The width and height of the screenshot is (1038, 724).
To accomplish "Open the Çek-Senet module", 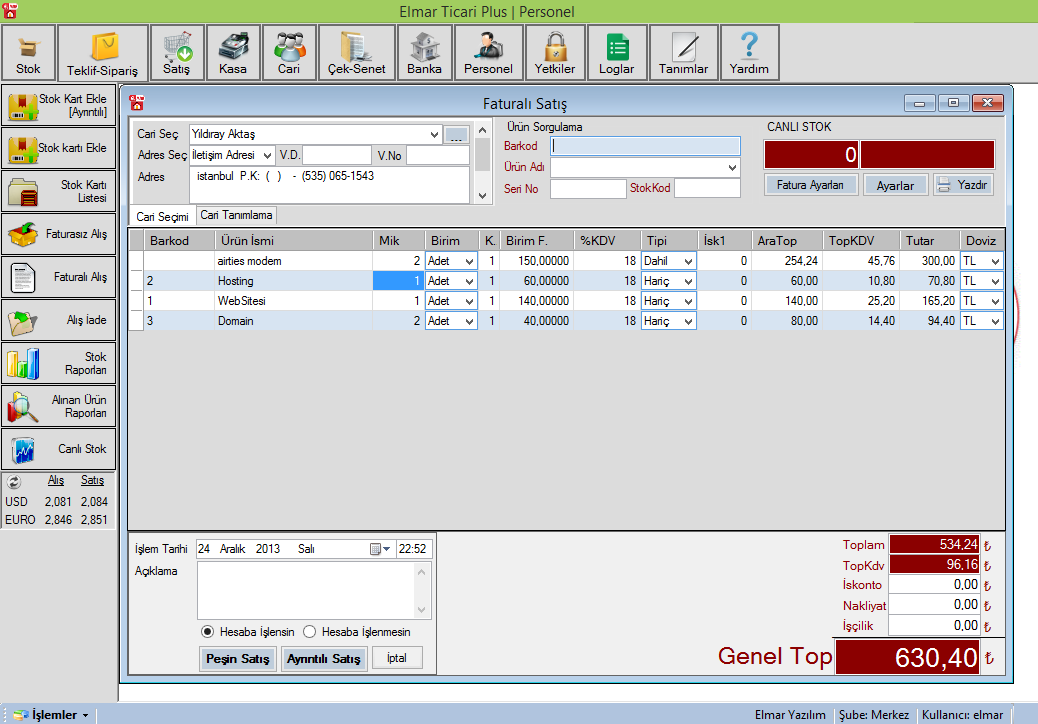I will coord(356,53).
